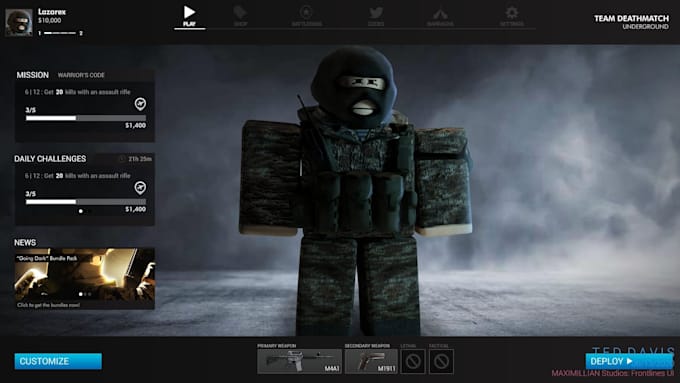The height and width of the screenshot is (383, 680).
Task: Click the Daily Challenges clock timer icon
Action: (x=122, y=159)
